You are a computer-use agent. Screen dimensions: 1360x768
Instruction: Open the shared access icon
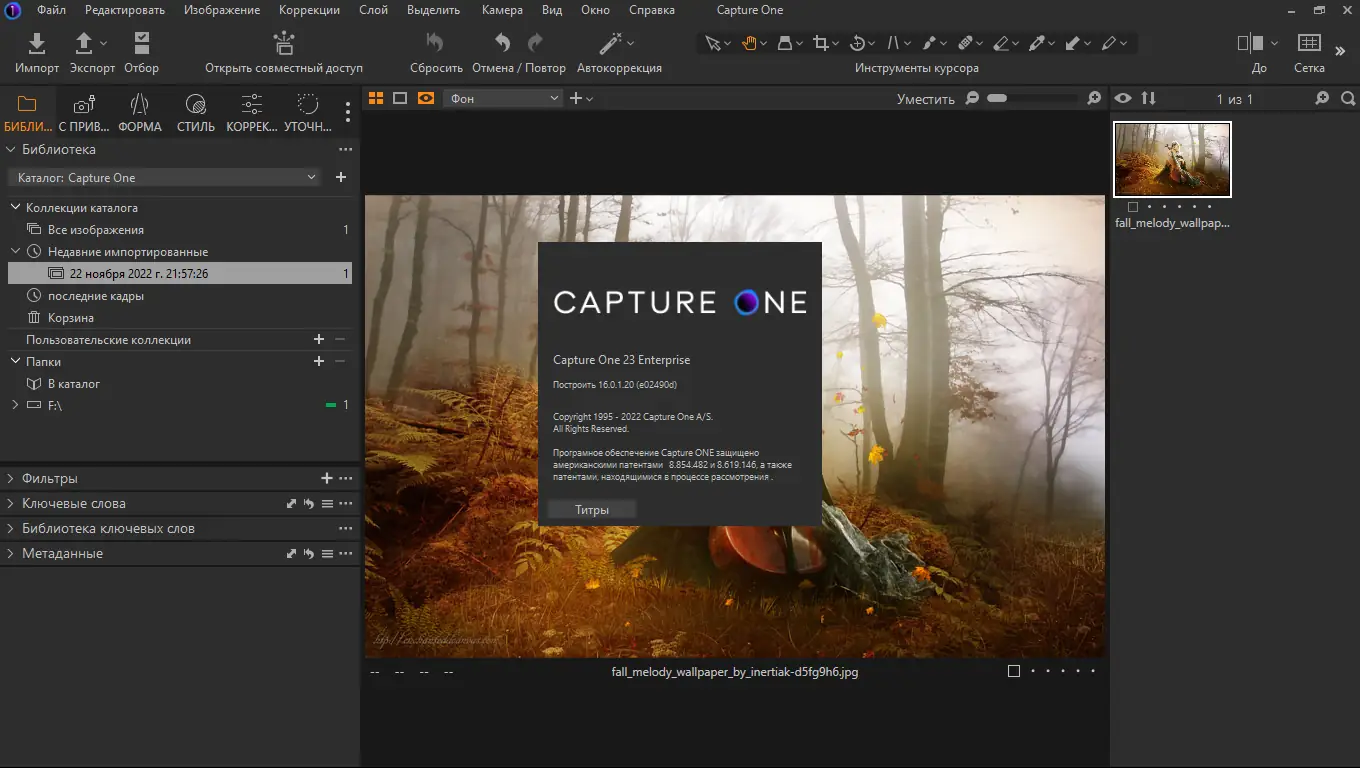[284, 43]
